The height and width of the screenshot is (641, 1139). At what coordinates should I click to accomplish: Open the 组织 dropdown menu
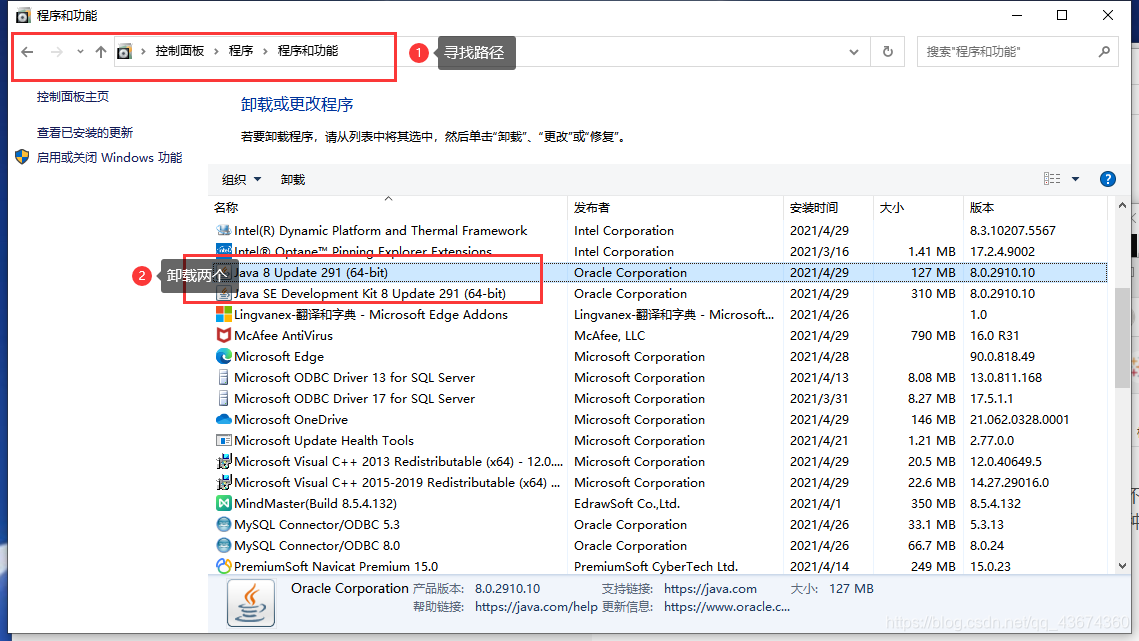click(241, 180)
